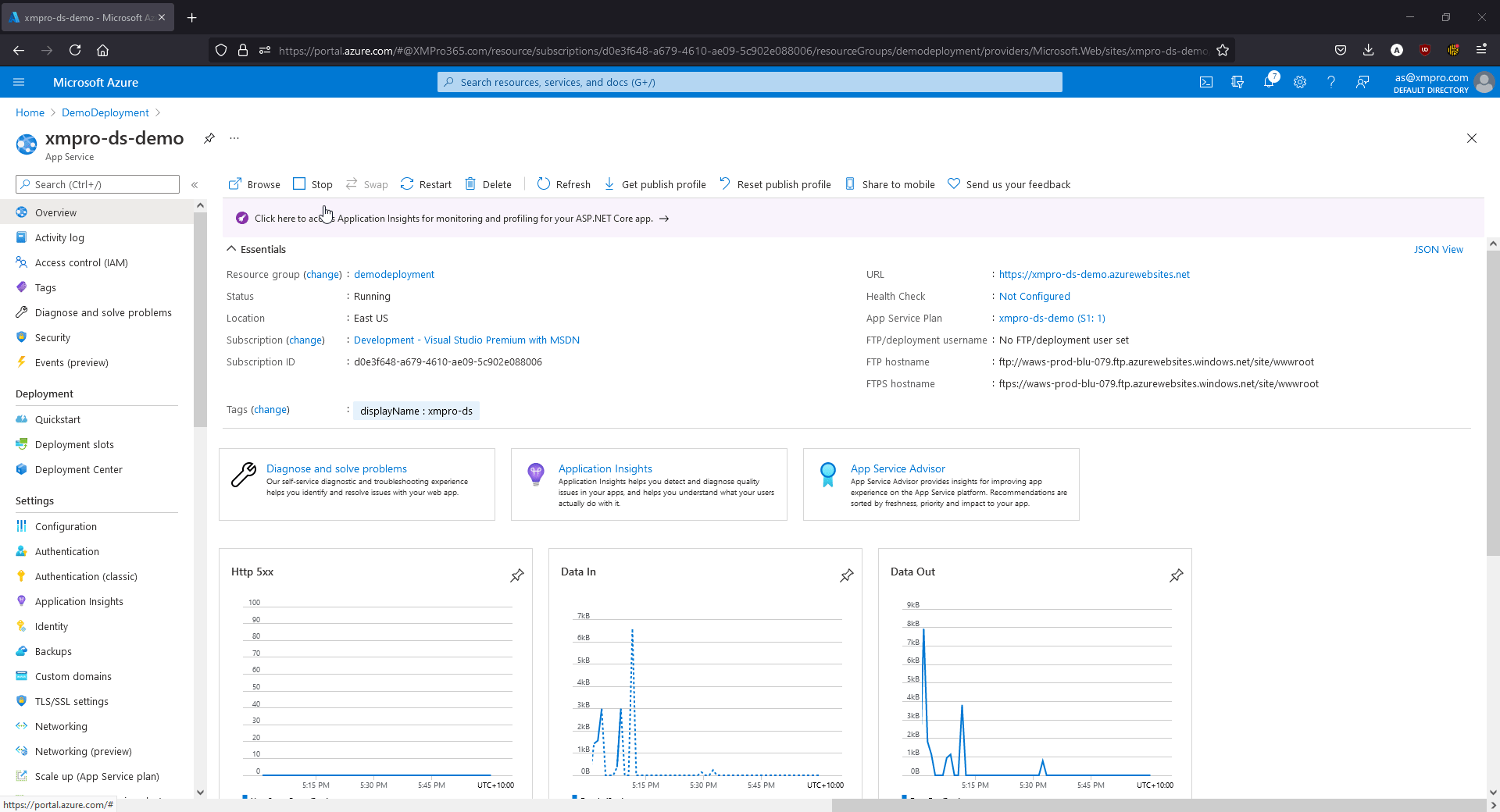
Task: Pin the Http 5xx chart
Action: tap(517, 575)
